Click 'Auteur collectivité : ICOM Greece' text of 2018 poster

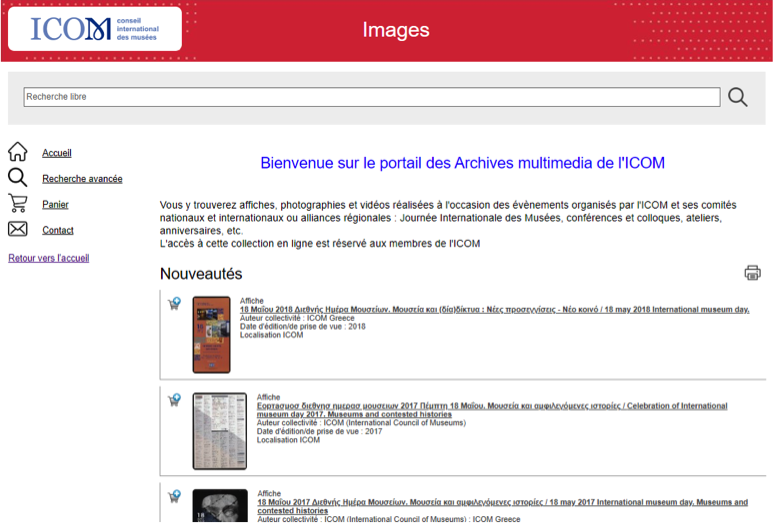click(x=297, y=318)
